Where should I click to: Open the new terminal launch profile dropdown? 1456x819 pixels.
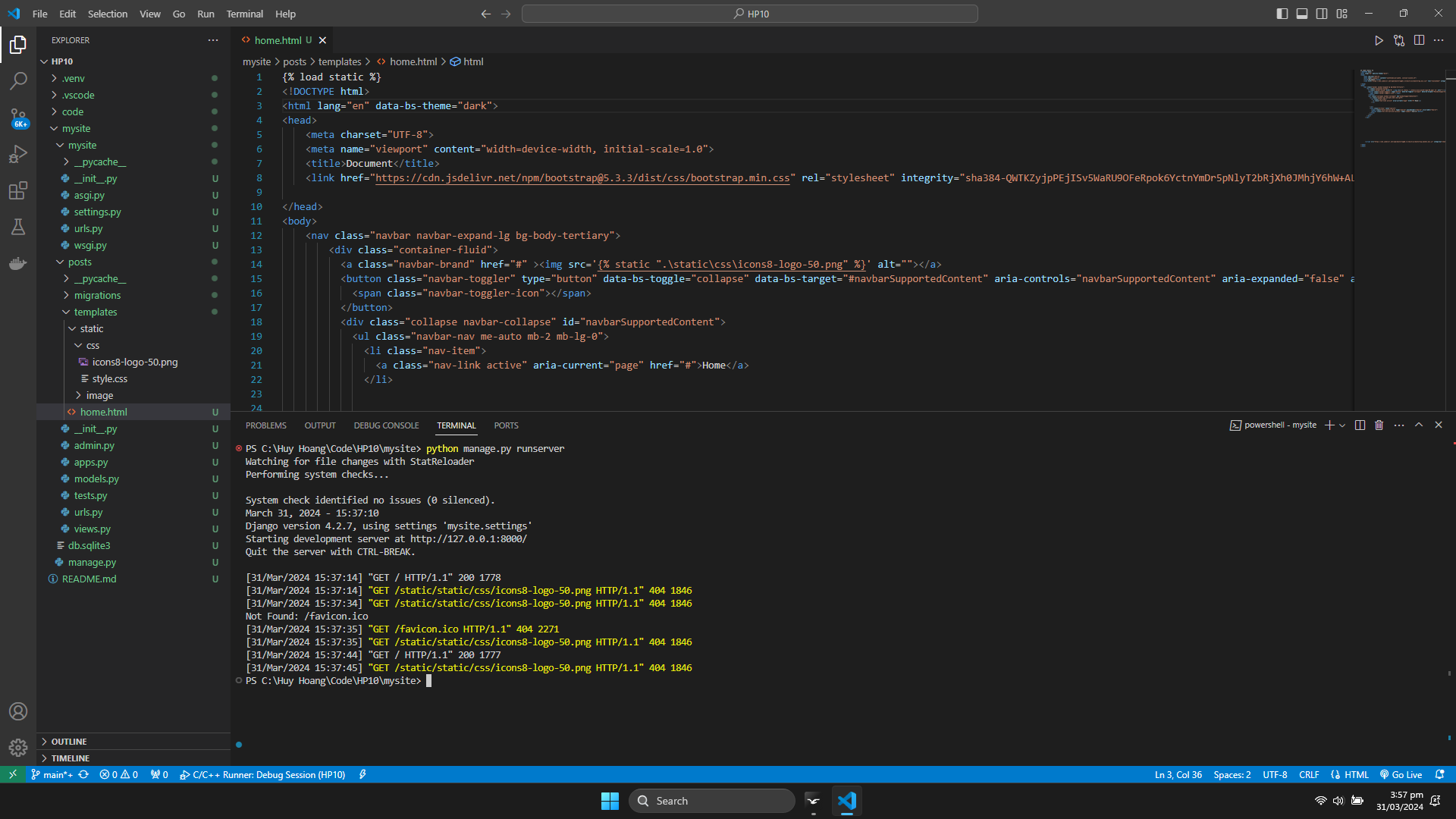pyautogui.click(x=1342, y=425)
